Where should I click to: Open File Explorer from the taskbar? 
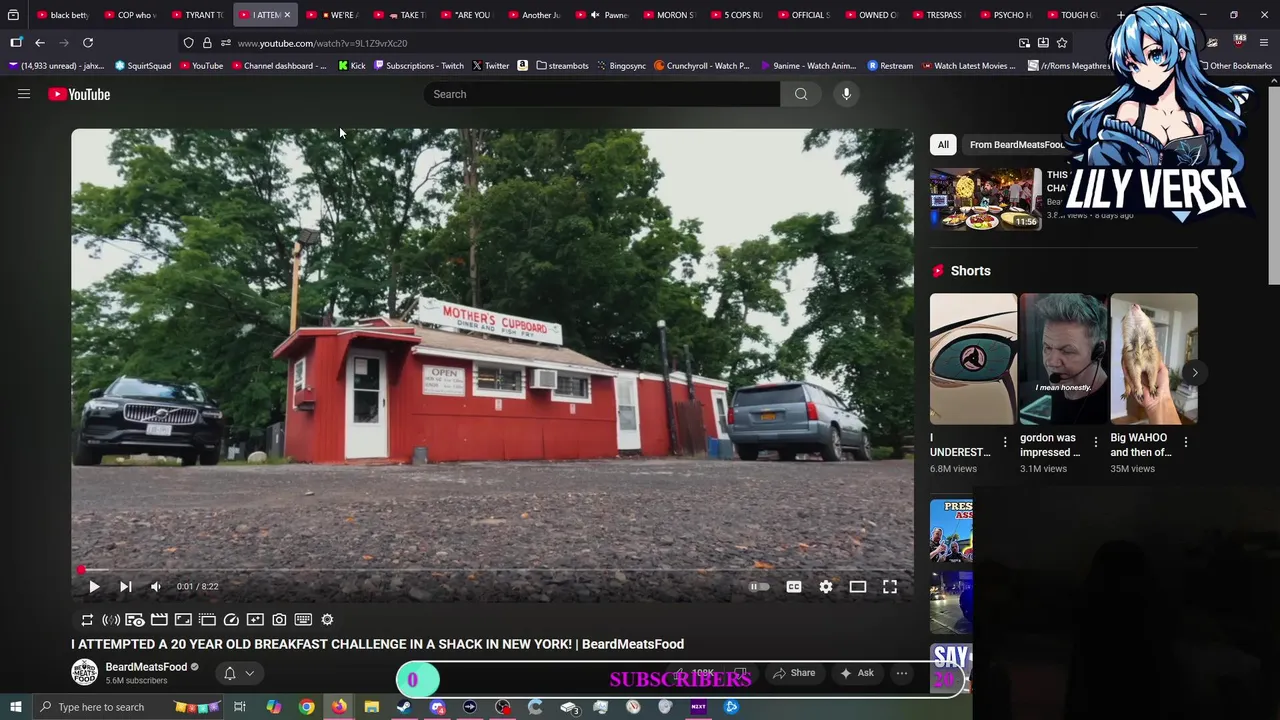(x=371, y=707)
